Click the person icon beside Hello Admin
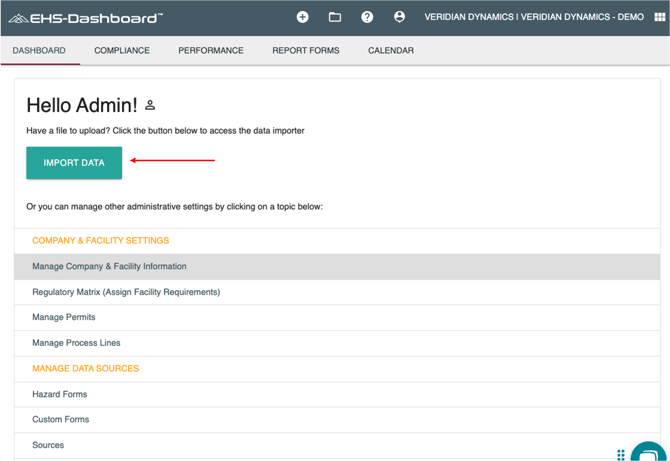The image size is (670, 461). tap(150, 105)
